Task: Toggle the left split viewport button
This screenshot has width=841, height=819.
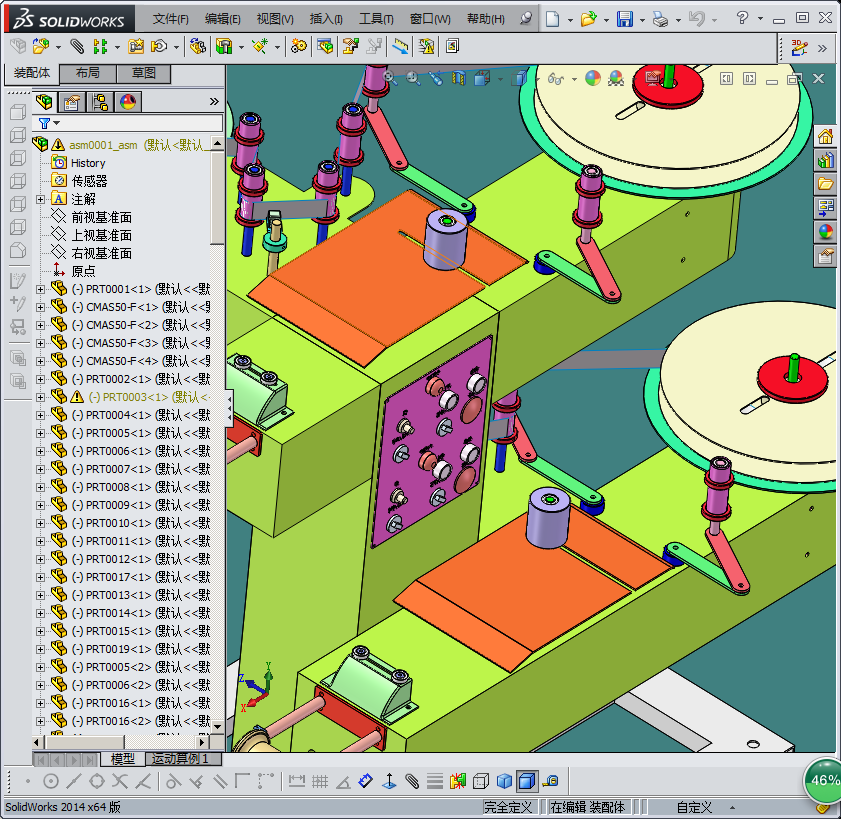Action: (x=726, y=79)
